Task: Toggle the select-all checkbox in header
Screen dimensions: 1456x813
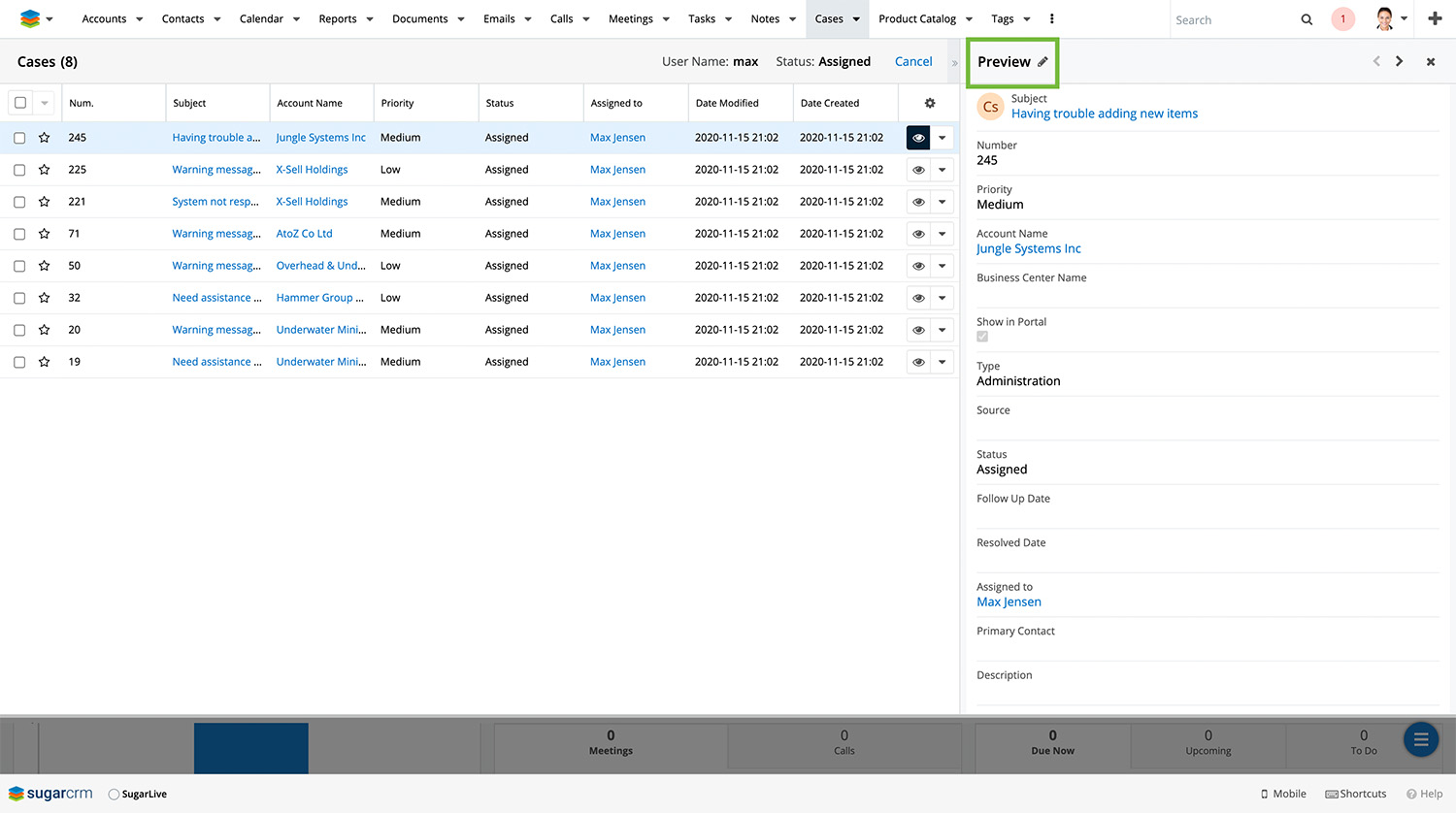Action: [20, 103]
